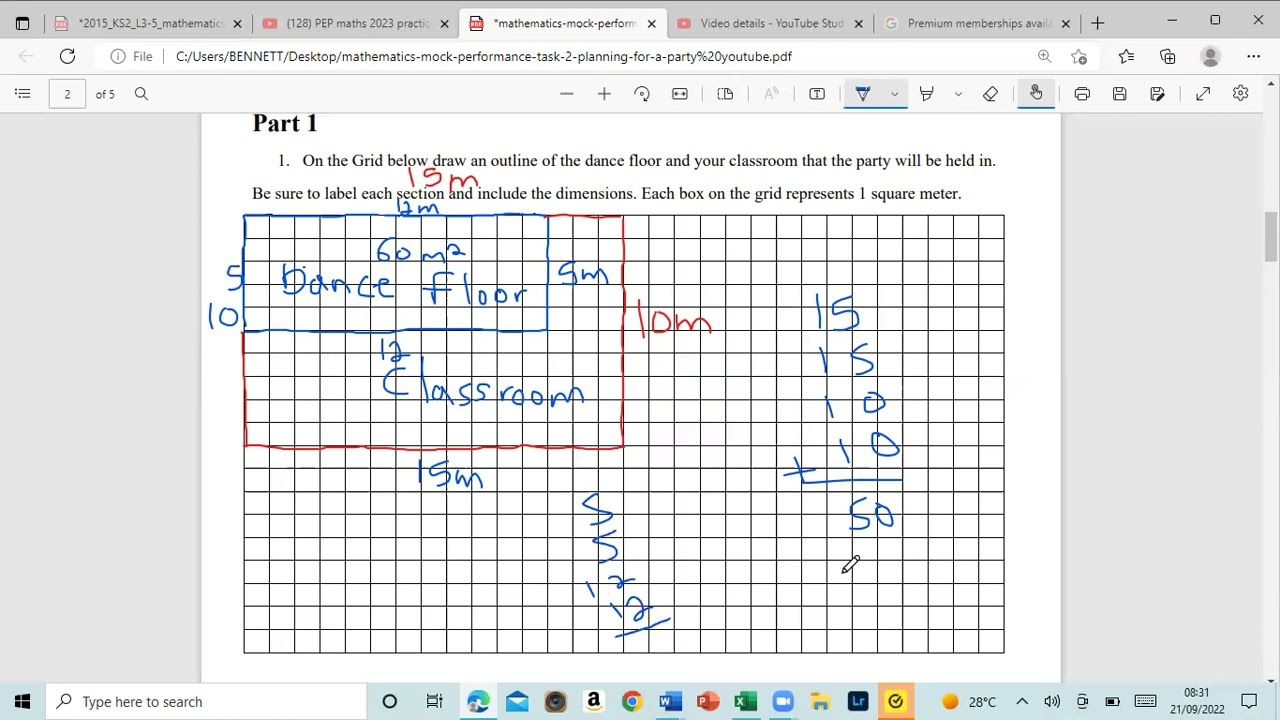Image resolution: width=1280 pixels, height=720 pixels.
Task: Expand the Draw pen options arrow
Action: (894, 94)
